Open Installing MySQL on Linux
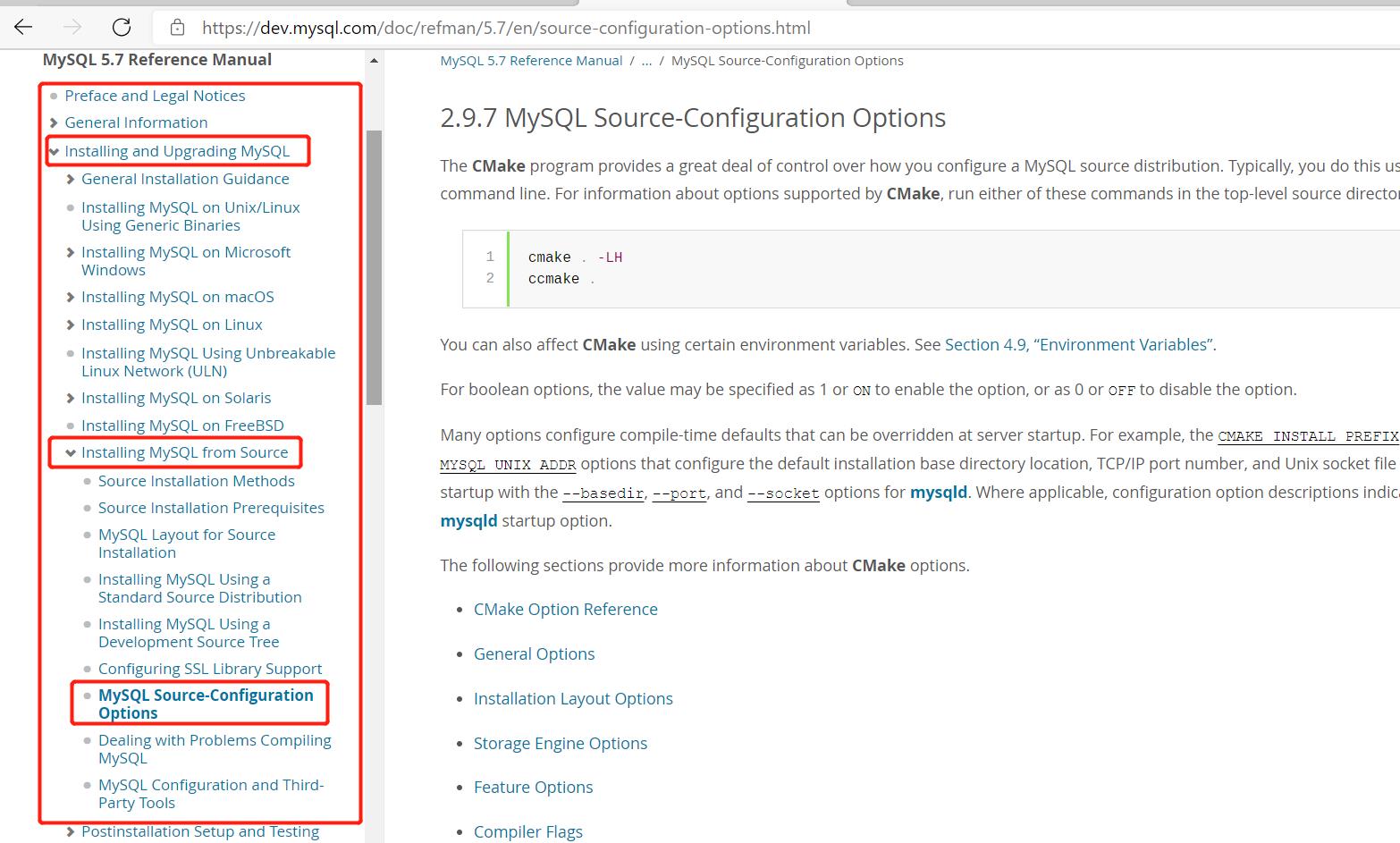The image size is (1400, 843). click(x=172, y=325)
